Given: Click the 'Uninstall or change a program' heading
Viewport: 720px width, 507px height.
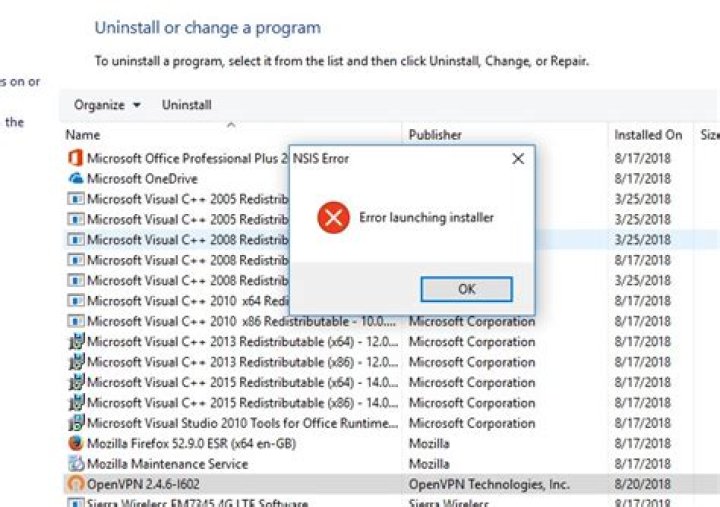Looking at the screenshot, I should [208, 28].
